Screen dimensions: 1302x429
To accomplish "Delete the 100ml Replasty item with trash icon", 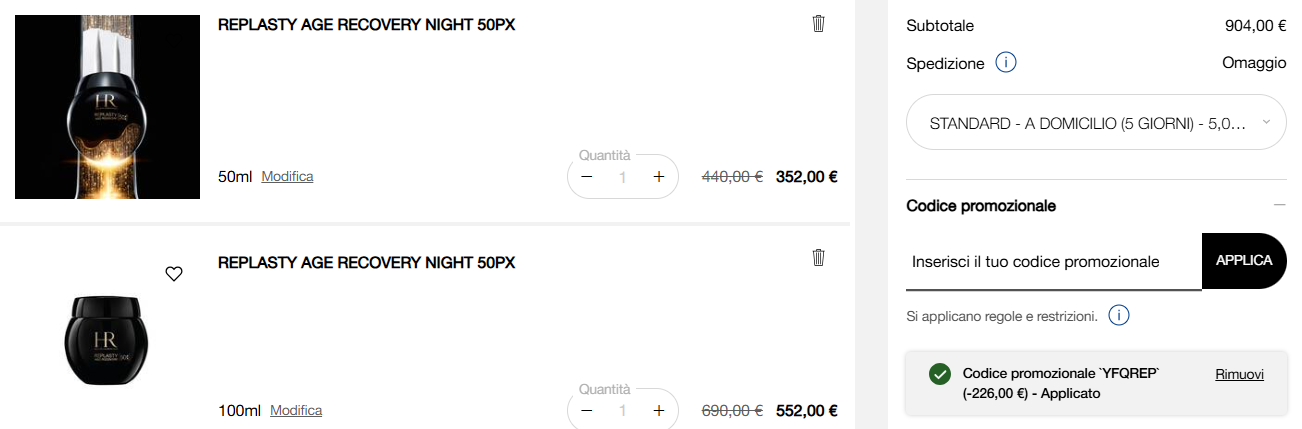I will [818, 258].
